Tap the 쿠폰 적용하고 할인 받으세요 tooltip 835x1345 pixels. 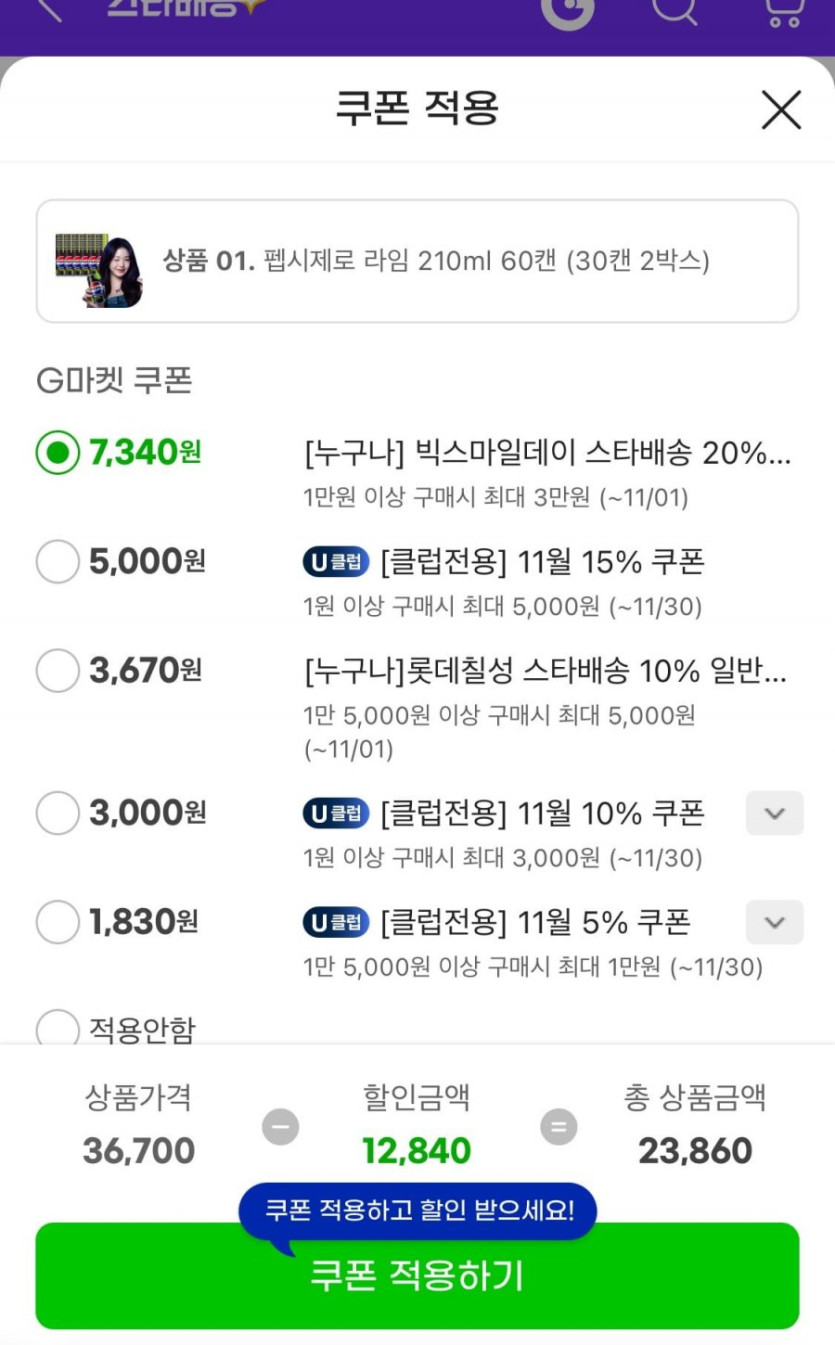point(418,1211)
